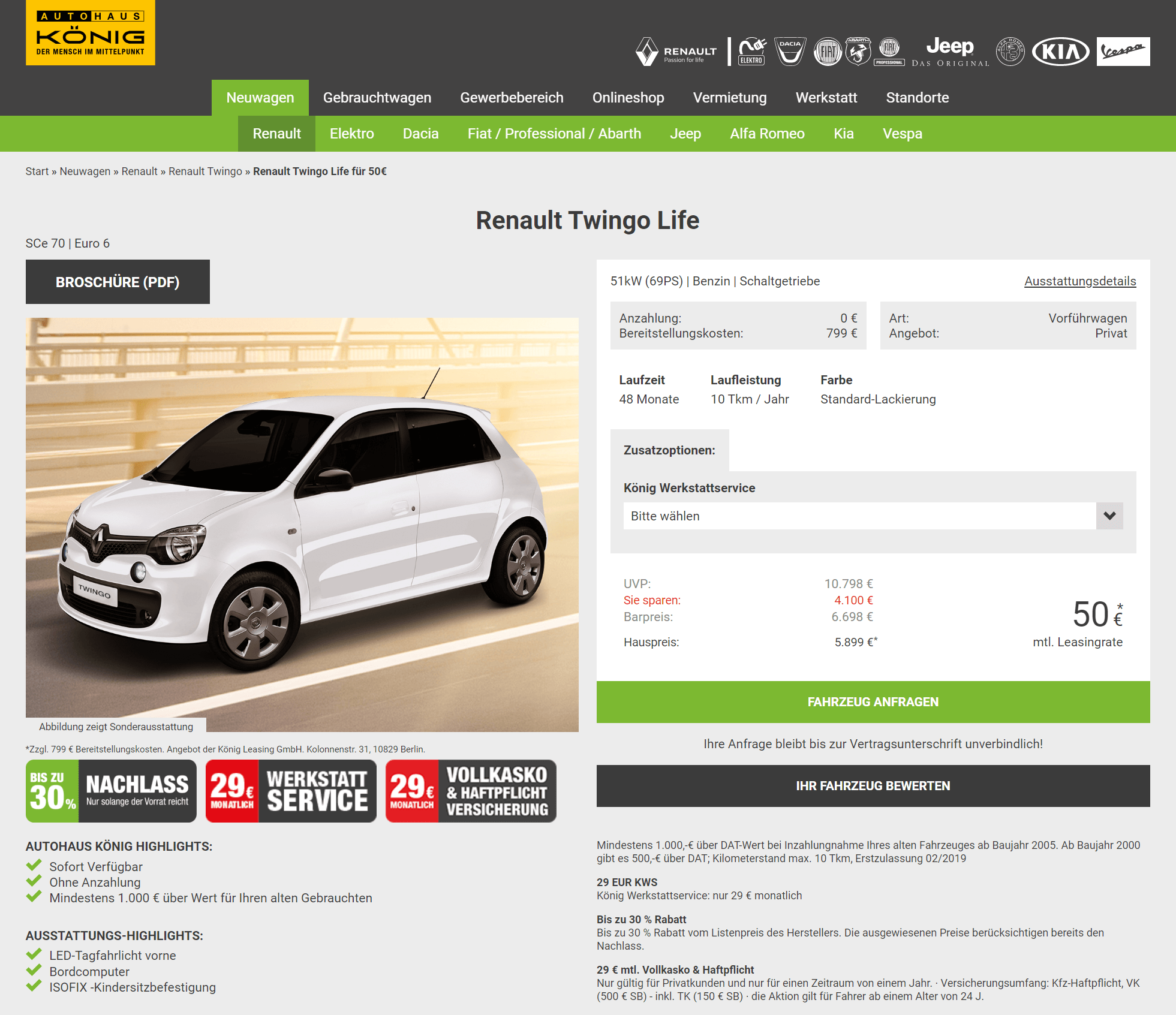Click the Fahrzeug anfragen button
This screenshot has height=1015, width=1176.
(873, 702)
